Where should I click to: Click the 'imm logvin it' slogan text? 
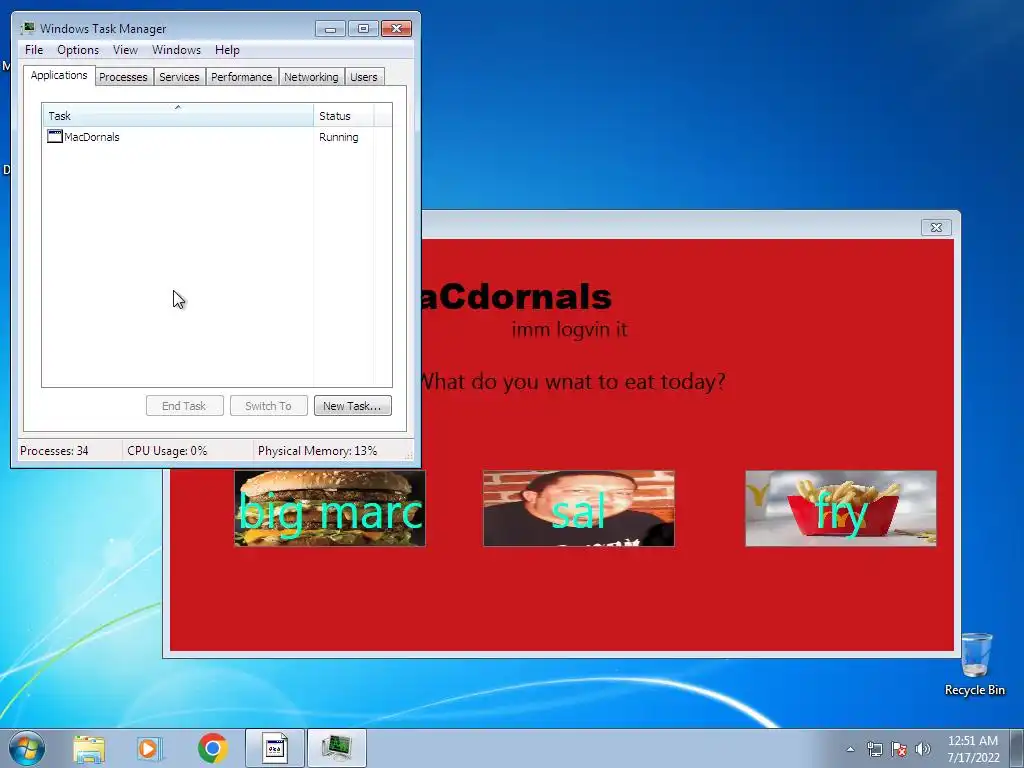pos(569,329)
